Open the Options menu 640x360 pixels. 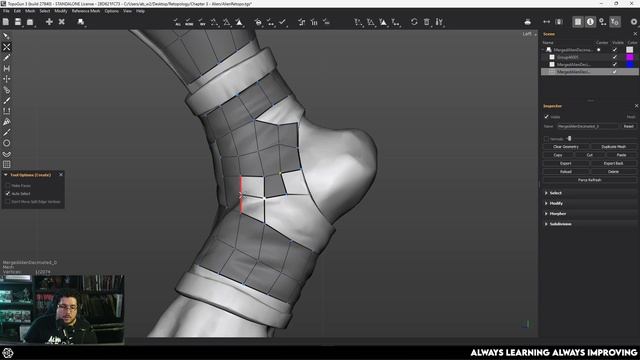tap(111, 11)
